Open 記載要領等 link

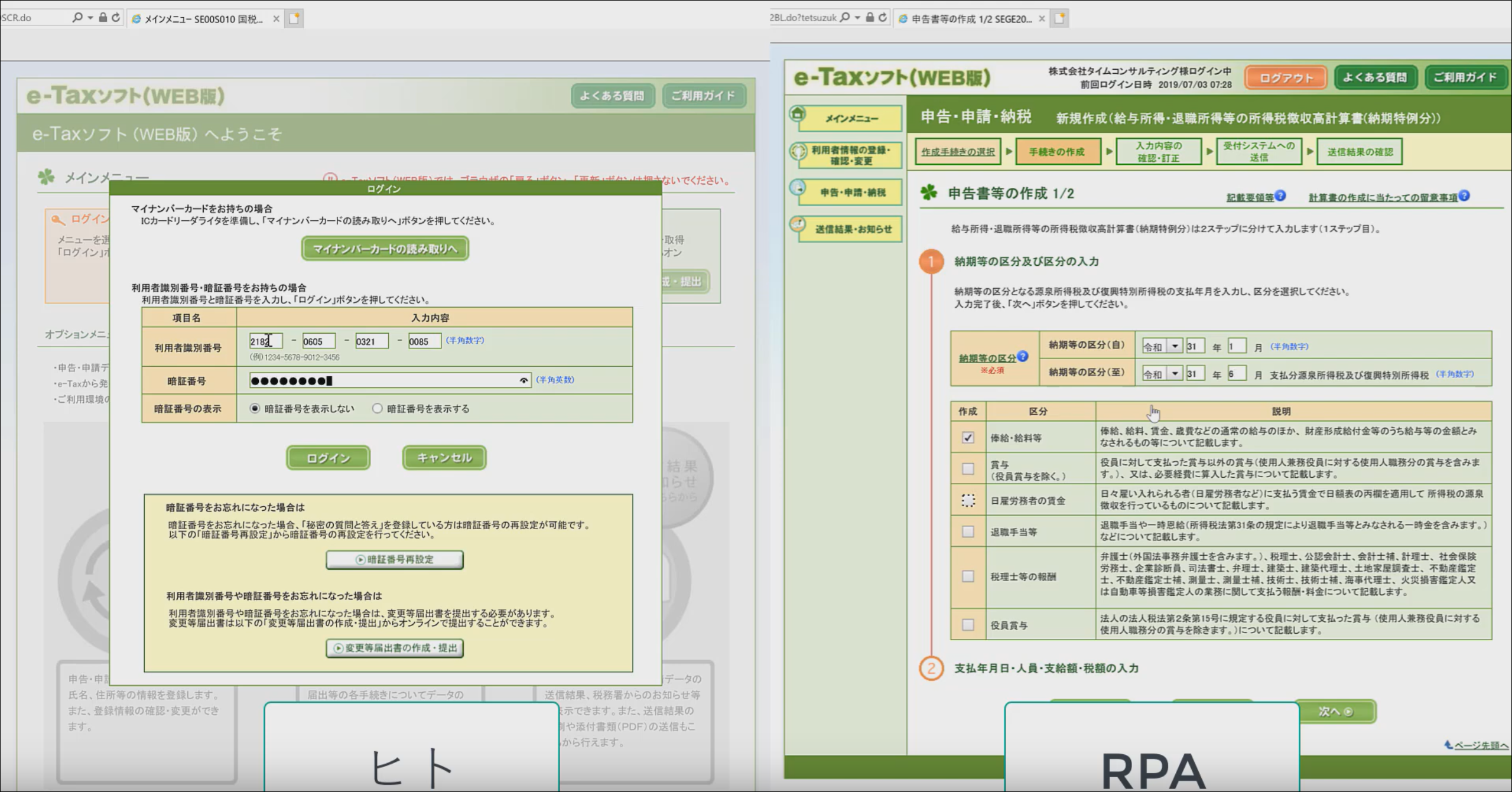(1250, 197)
